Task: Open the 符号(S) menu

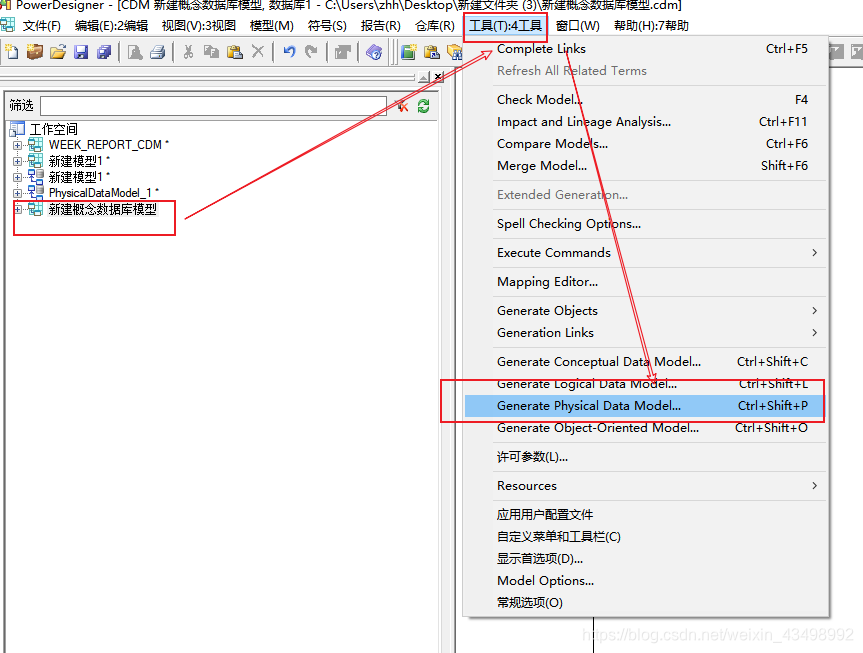Action: (x=327, y=26)
